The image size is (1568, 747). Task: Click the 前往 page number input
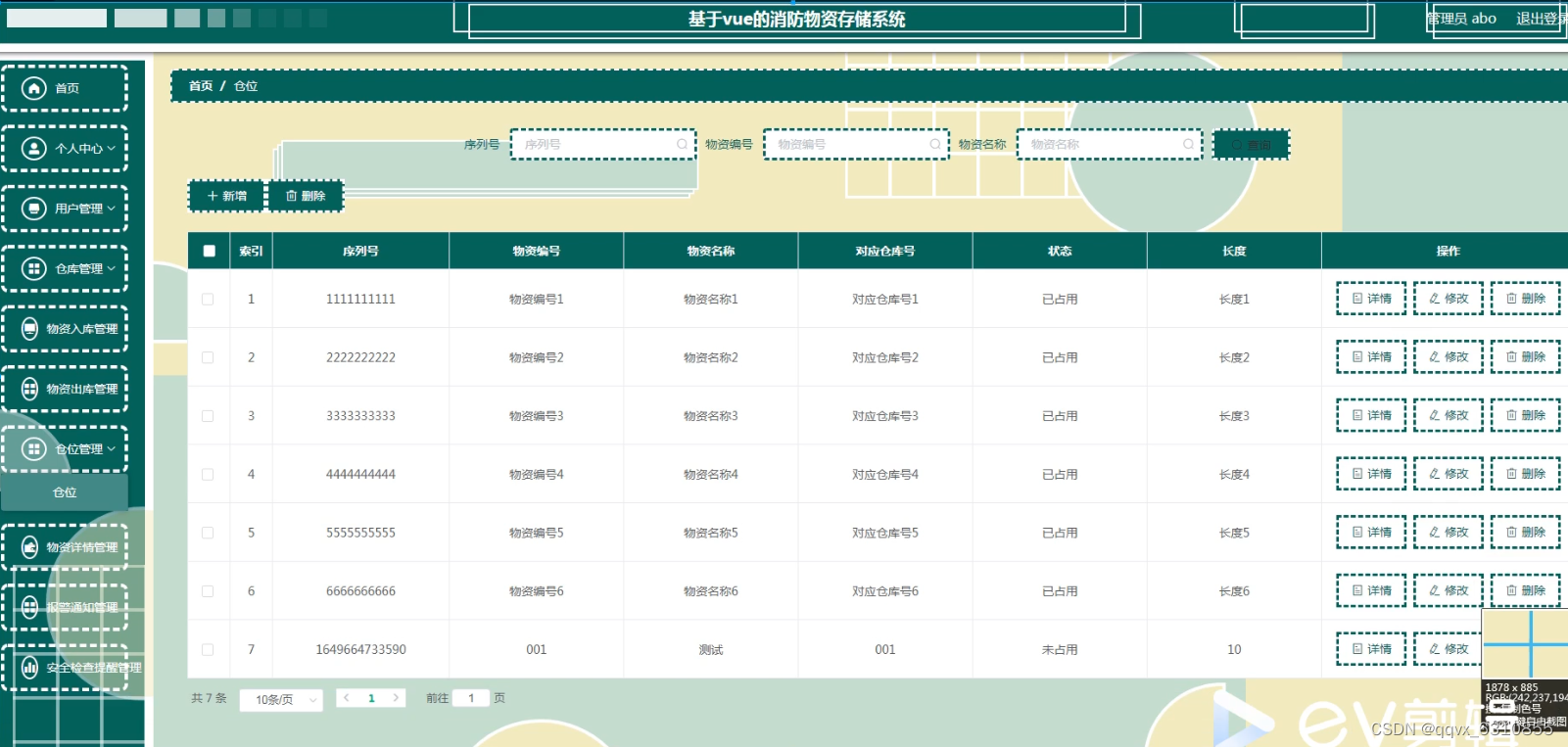point(471,698)
